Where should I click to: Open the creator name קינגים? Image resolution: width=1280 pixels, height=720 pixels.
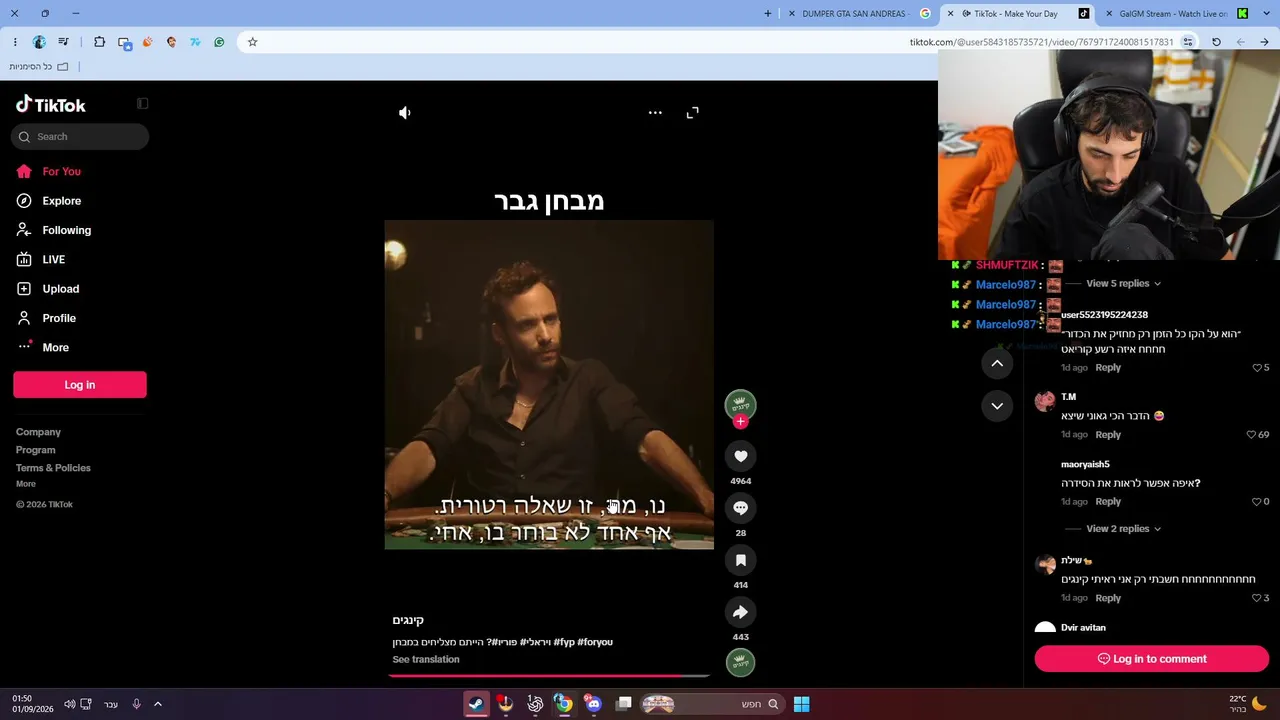click(x=408, y=621)
